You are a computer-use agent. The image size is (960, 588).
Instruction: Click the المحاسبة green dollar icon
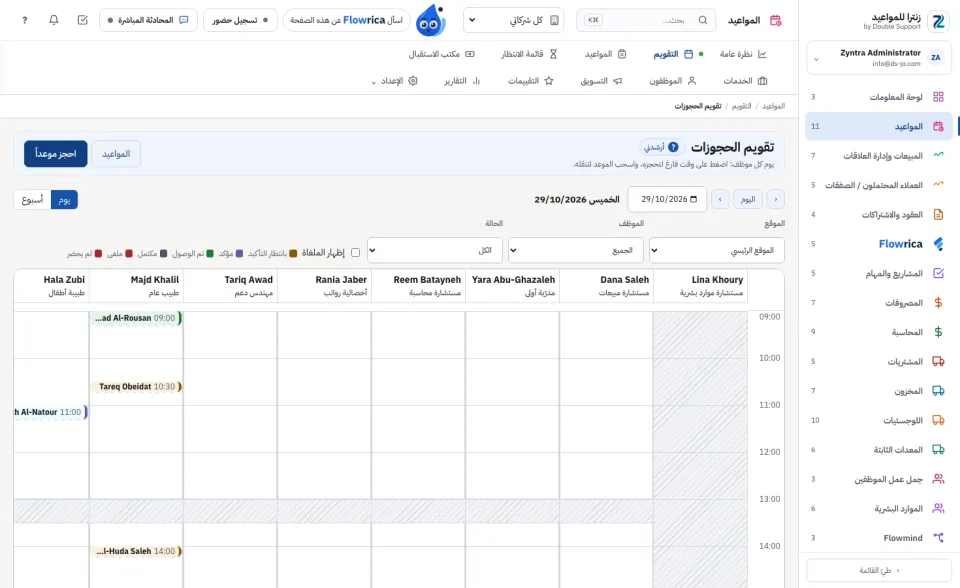point(938,332)
